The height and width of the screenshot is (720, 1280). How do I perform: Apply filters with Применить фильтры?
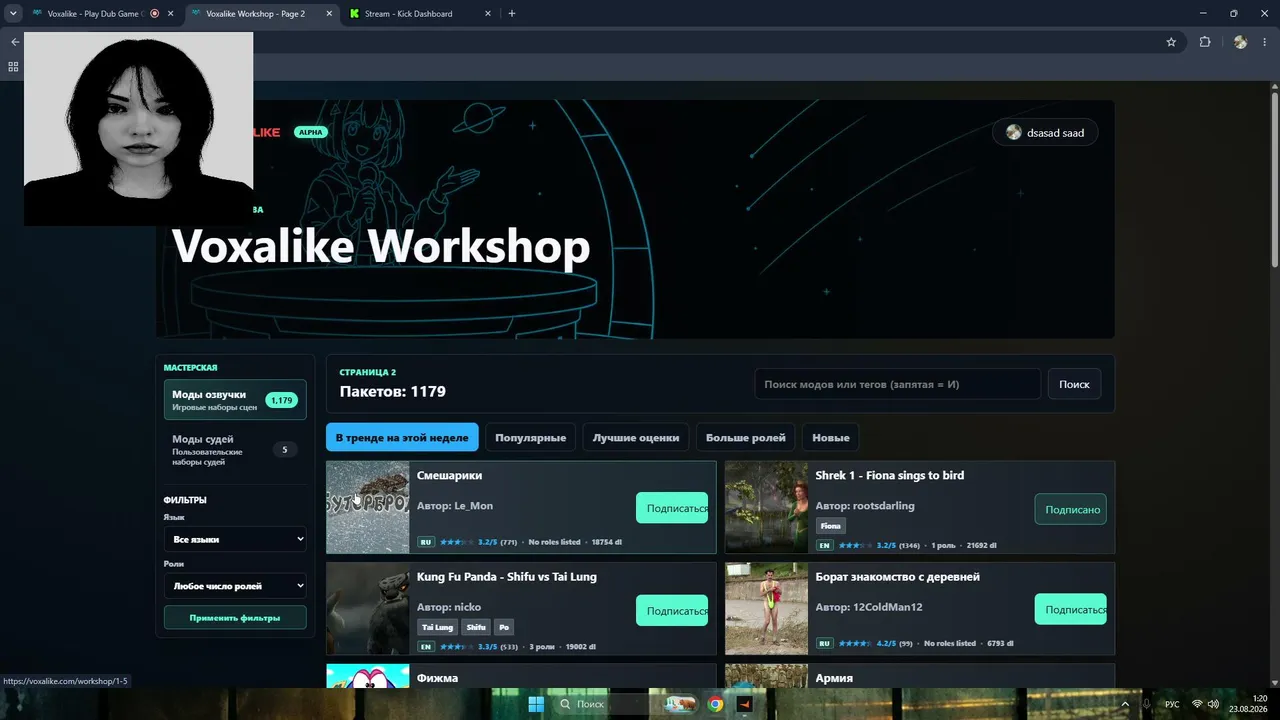[235, 618]
